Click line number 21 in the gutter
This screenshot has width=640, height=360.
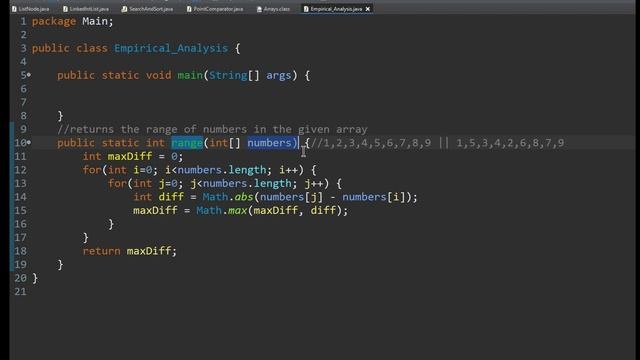coord(20,291)
